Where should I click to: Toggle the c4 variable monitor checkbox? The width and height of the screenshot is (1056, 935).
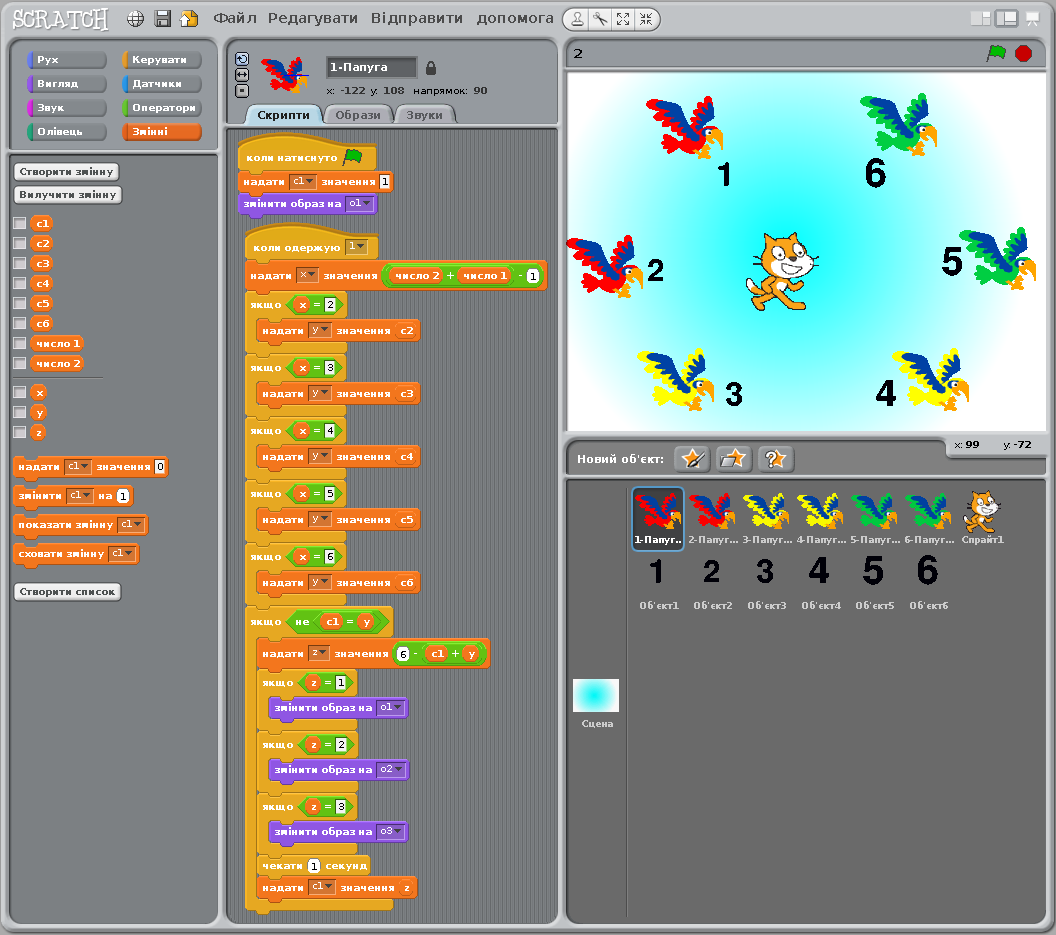(x=20, y=284)
